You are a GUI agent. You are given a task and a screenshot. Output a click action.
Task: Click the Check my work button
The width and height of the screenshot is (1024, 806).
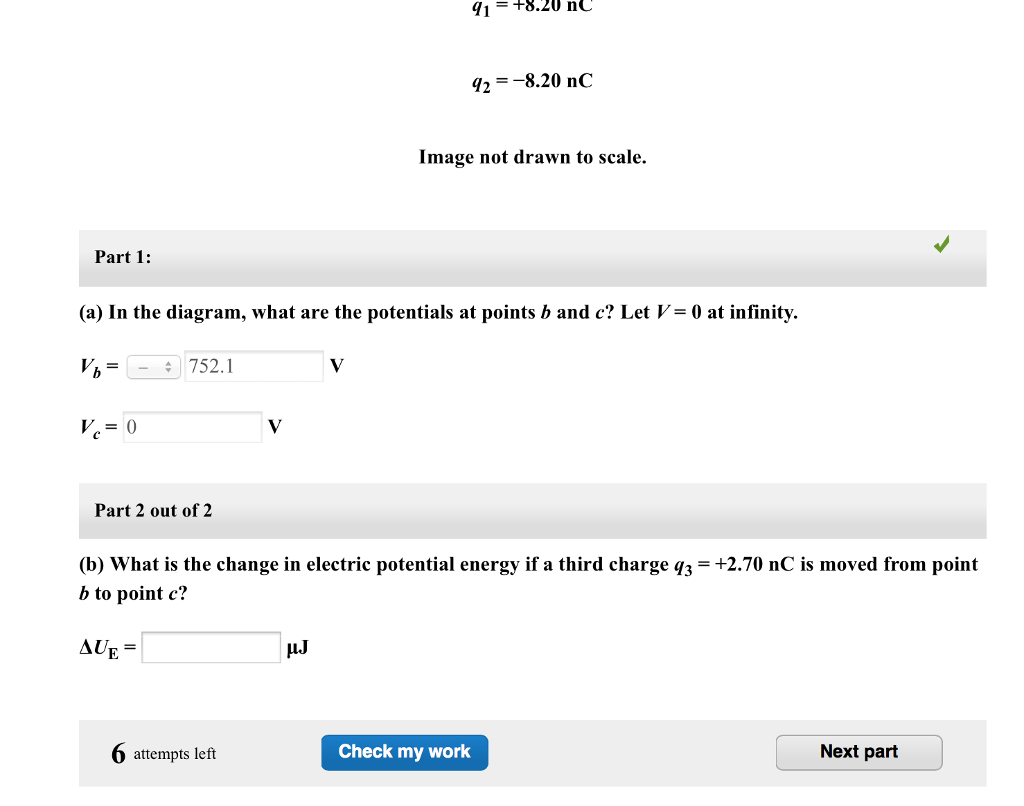pos(404,752)
